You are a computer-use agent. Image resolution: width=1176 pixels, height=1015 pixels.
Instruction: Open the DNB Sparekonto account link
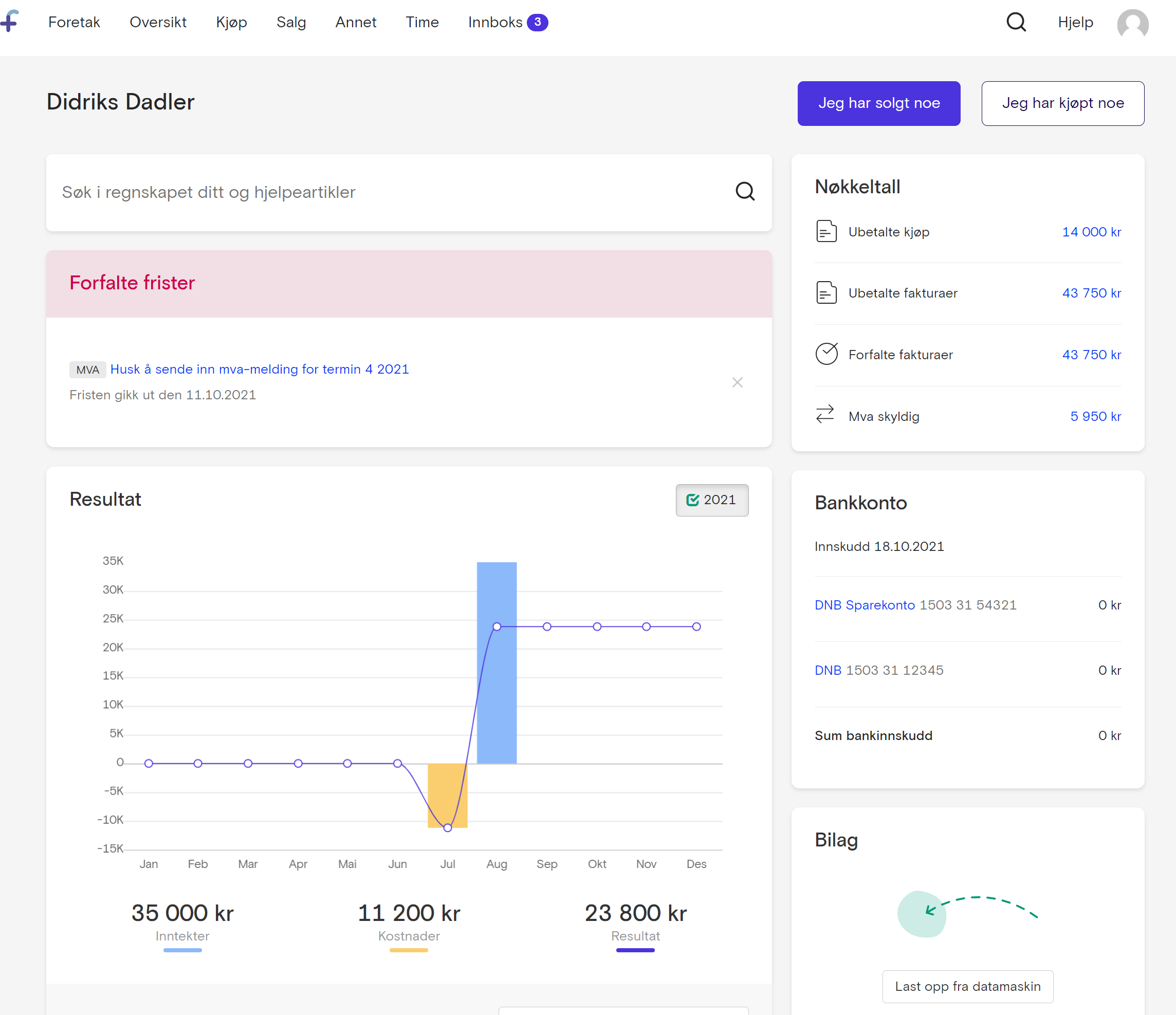(865, 605)
